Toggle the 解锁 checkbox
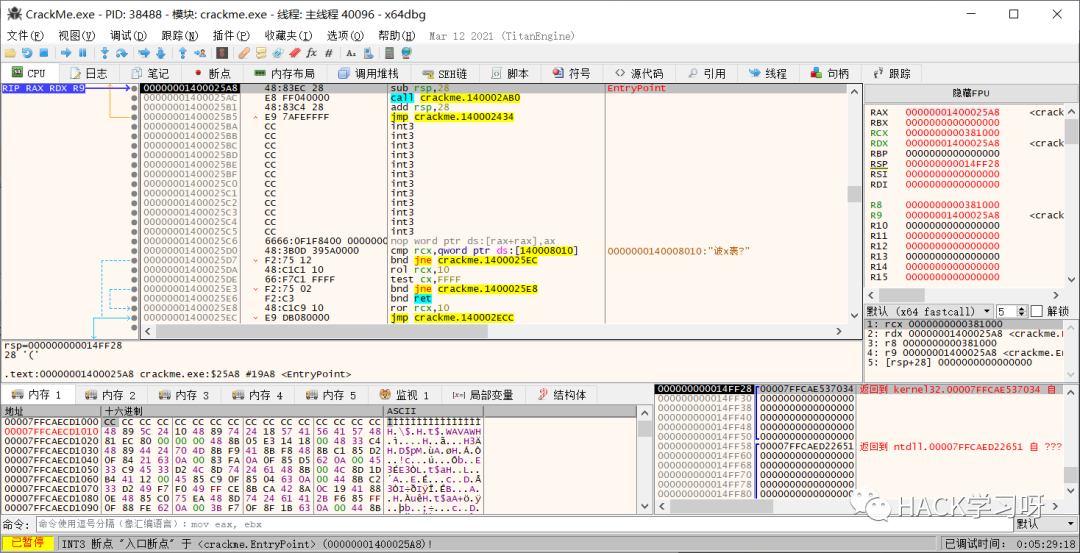 coord(1036,311)
